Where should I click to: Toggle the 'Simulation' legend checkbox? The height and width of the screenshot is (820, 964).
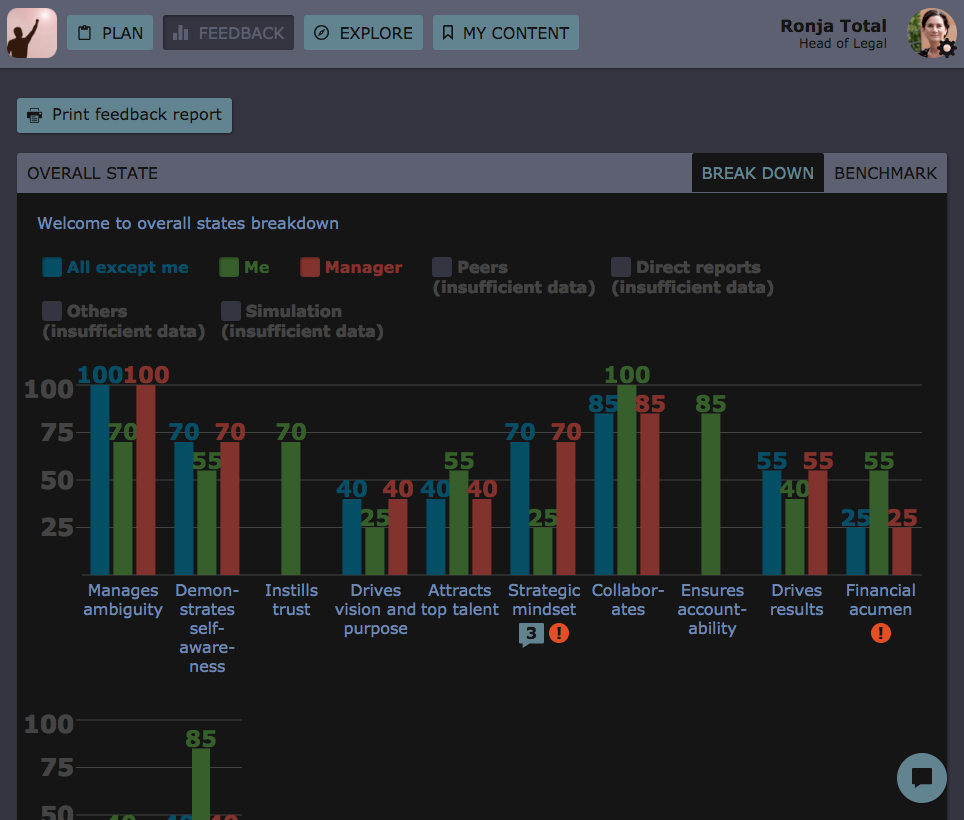(x=231, y=311)
